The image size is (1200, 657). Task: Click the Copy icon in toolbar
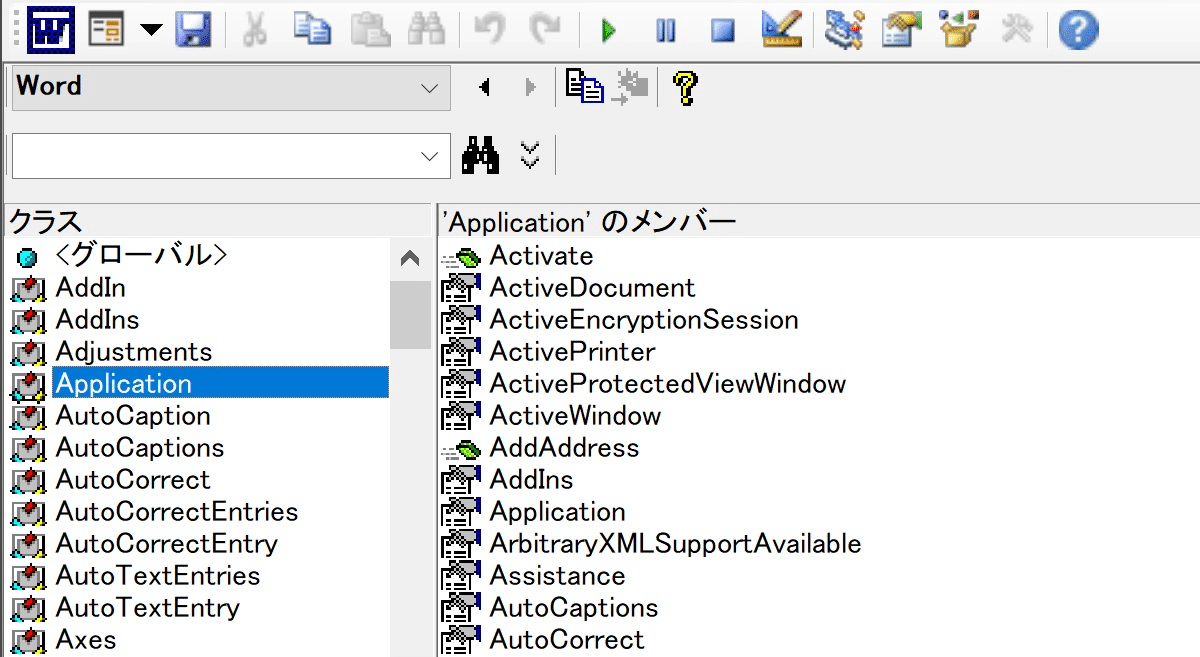tap(313, 30)
